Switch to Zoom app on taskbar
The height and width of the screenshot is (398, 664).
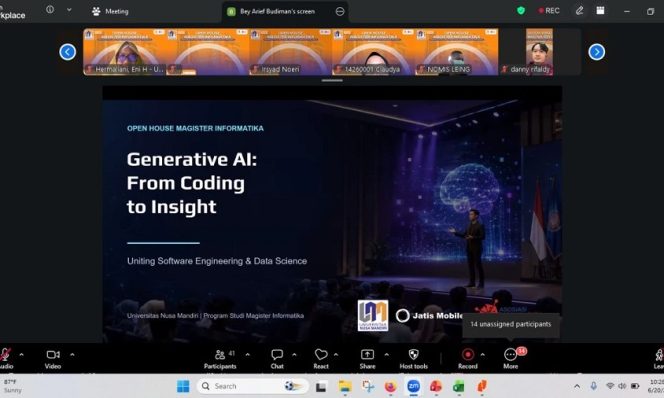point(413,386)
